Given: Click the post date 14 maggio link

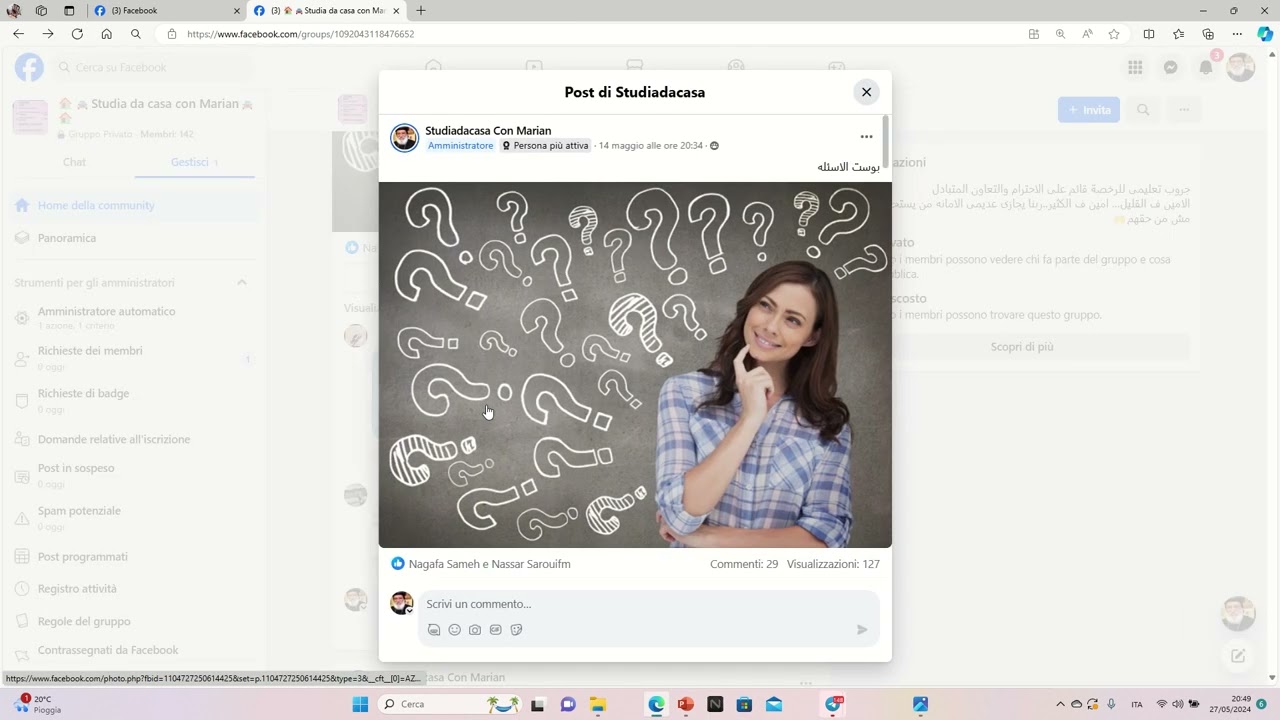Looking at the screenshot, I should tap(650, 146).
